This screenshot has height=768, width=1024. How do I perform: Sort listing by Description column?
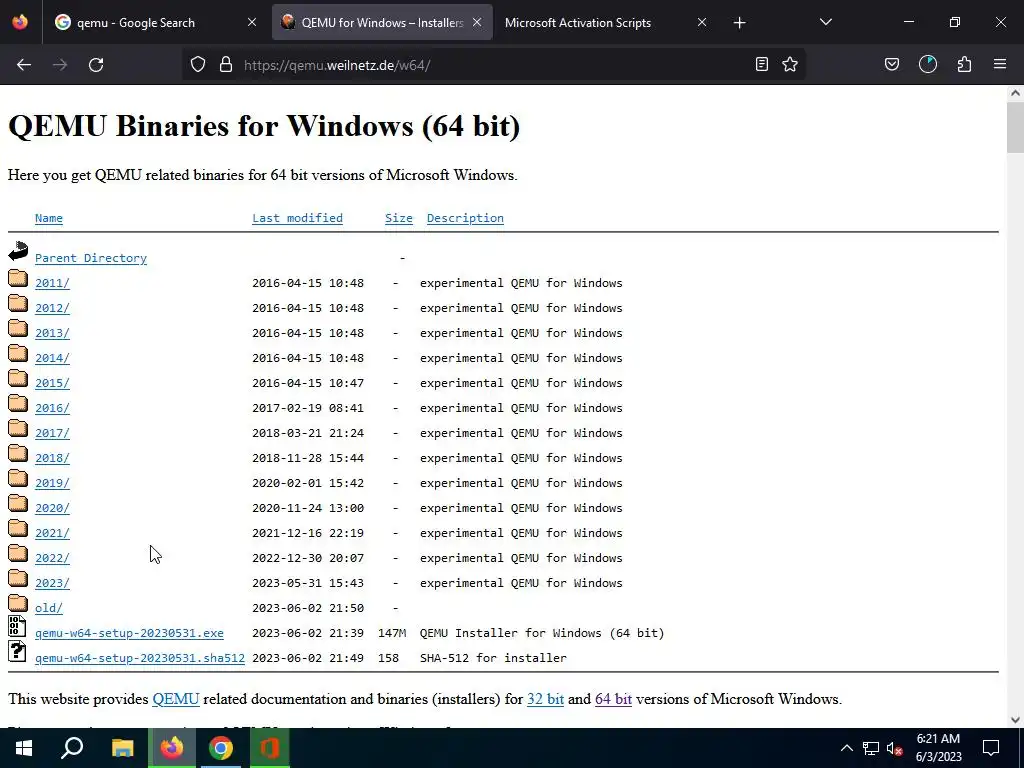pos(465,218)
